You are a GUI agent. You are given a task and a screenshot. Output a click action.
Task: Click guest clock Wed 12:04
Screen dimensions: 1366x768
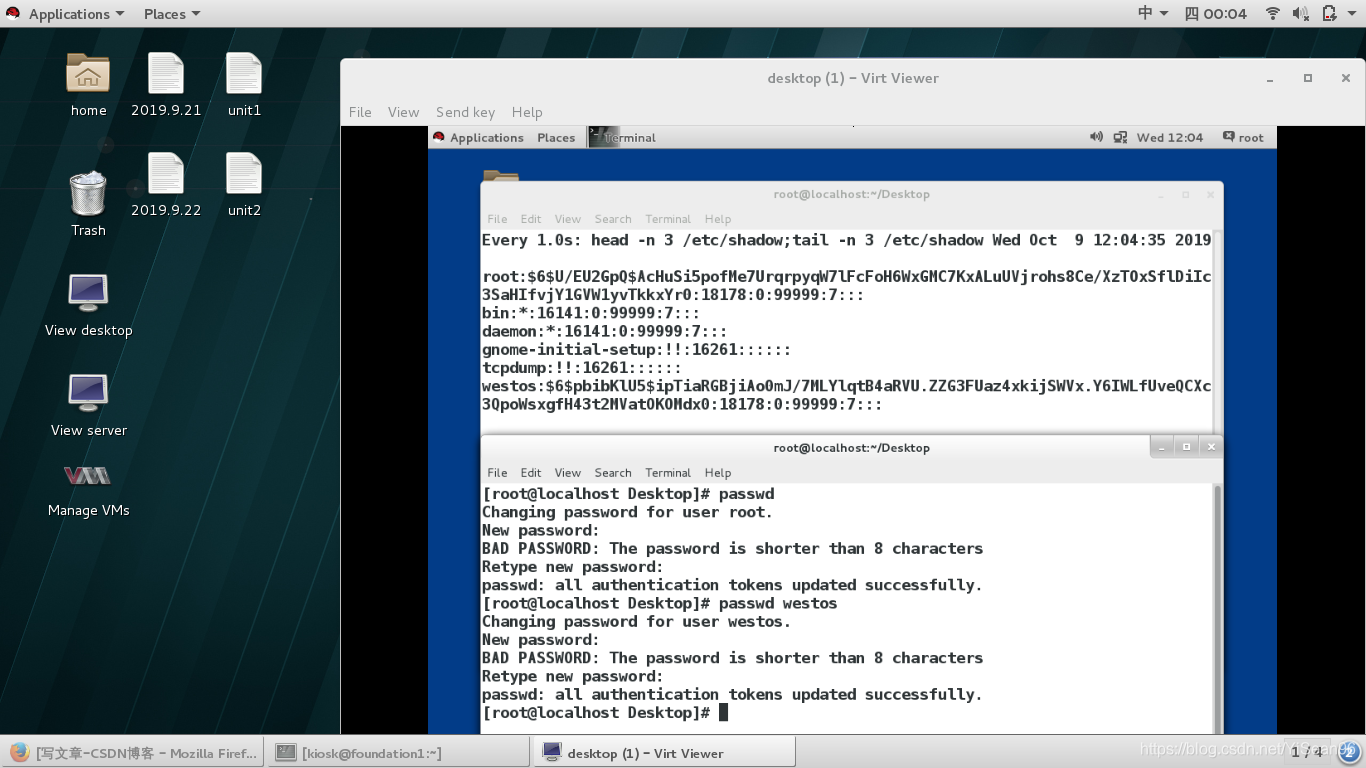pos(1169,137)
